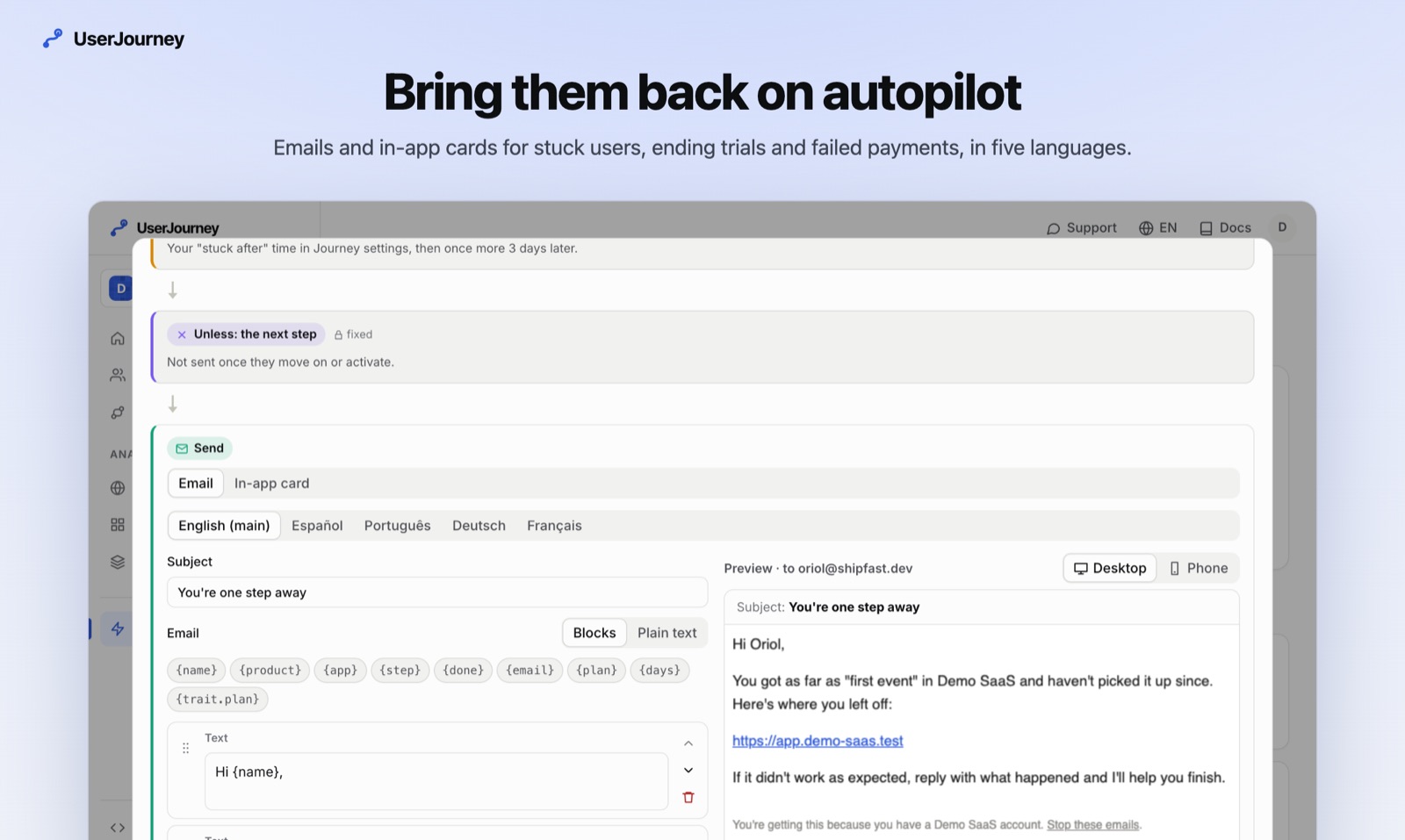Insert the {email} variable chip
The width and height of the screenshot is (1405, 840).
(530, 671)
